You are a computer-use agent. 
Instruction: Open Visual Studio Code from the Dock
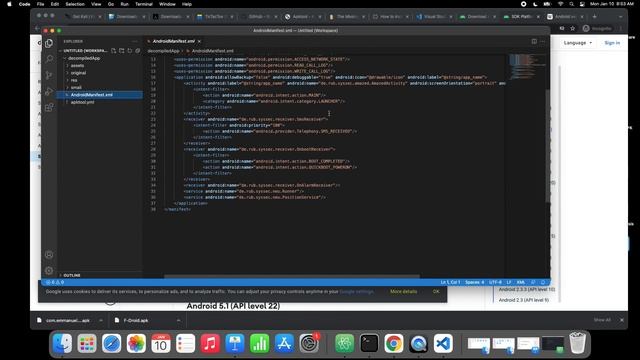[x=443, y=343]
